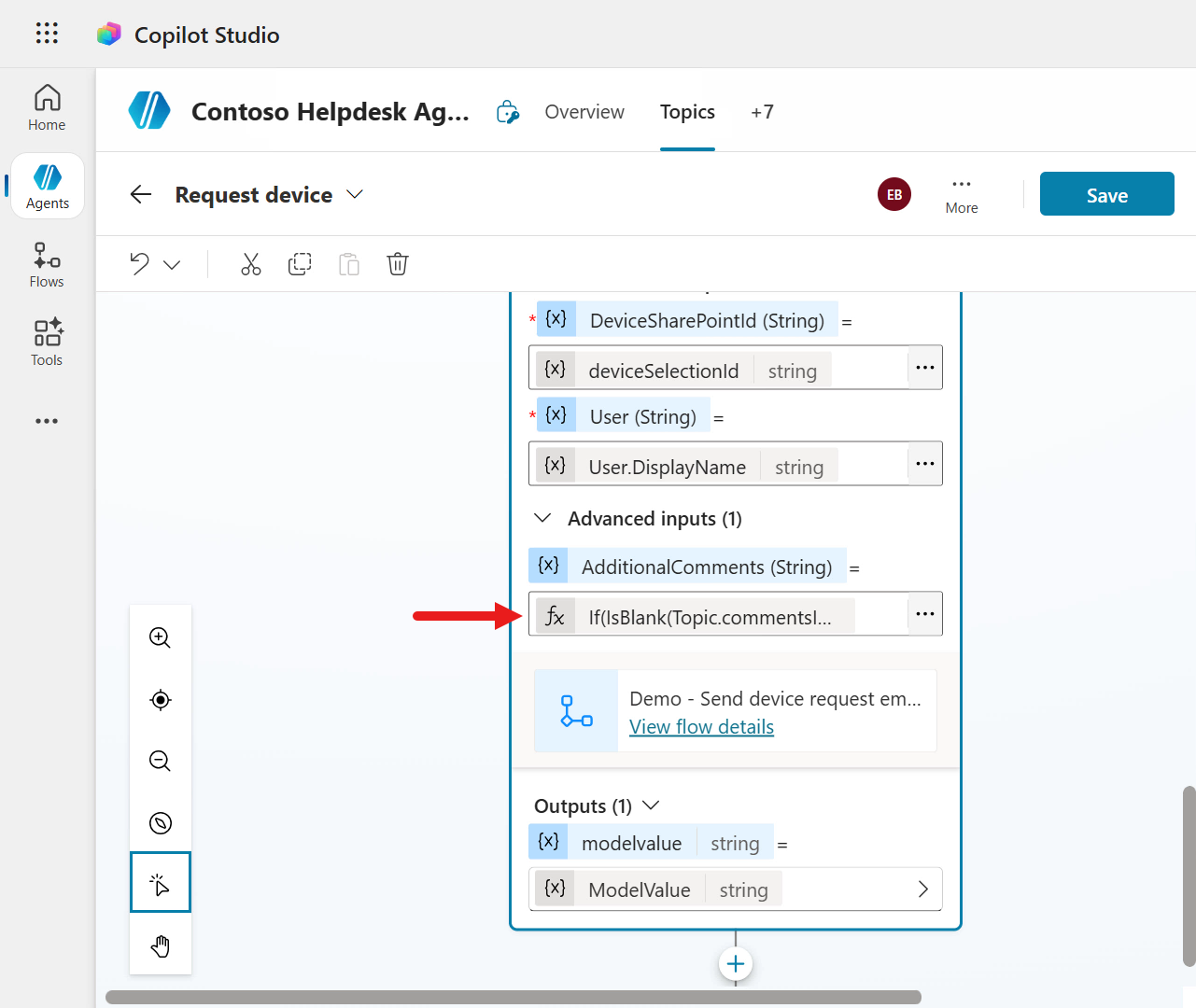Save the Request device topic
The width and height of the screenshot is (1196, 1008).
pyautogui.click(x=1106, y=194)
